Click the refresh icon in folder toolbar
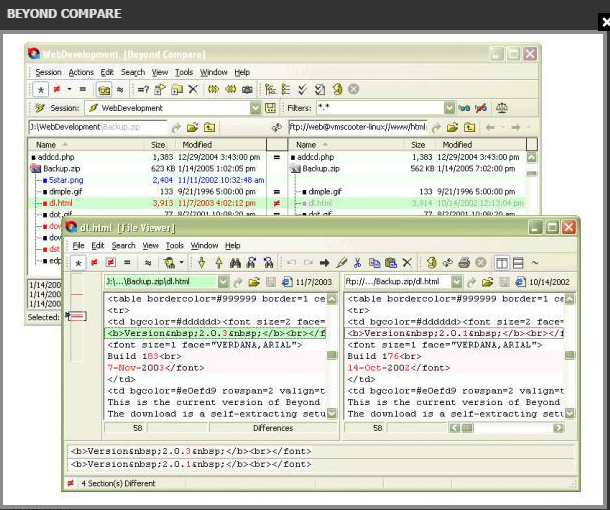610x510 pixels. point(337,89)
